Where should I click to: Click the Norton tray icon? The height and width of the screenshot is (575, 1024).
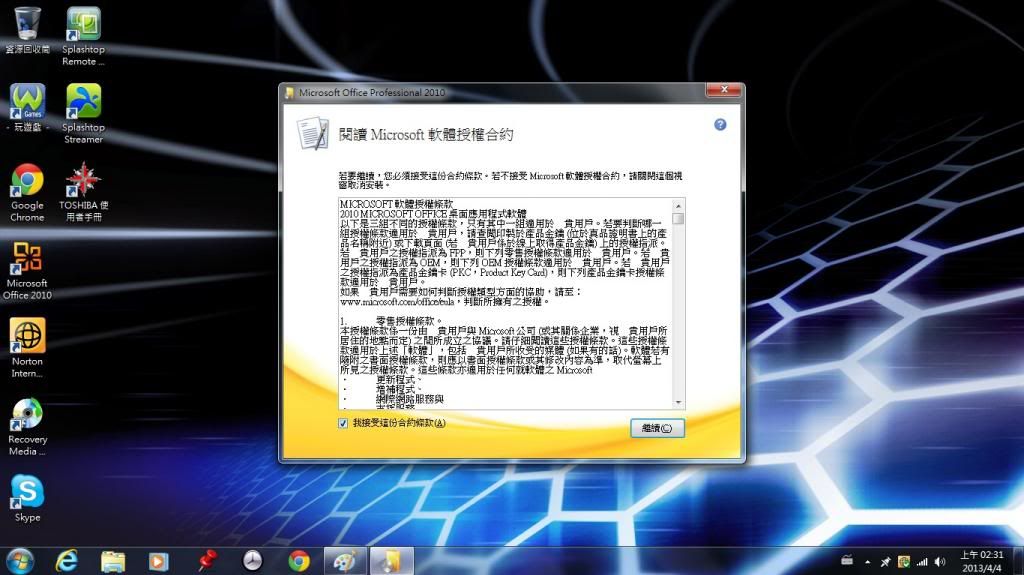[904, 561]
